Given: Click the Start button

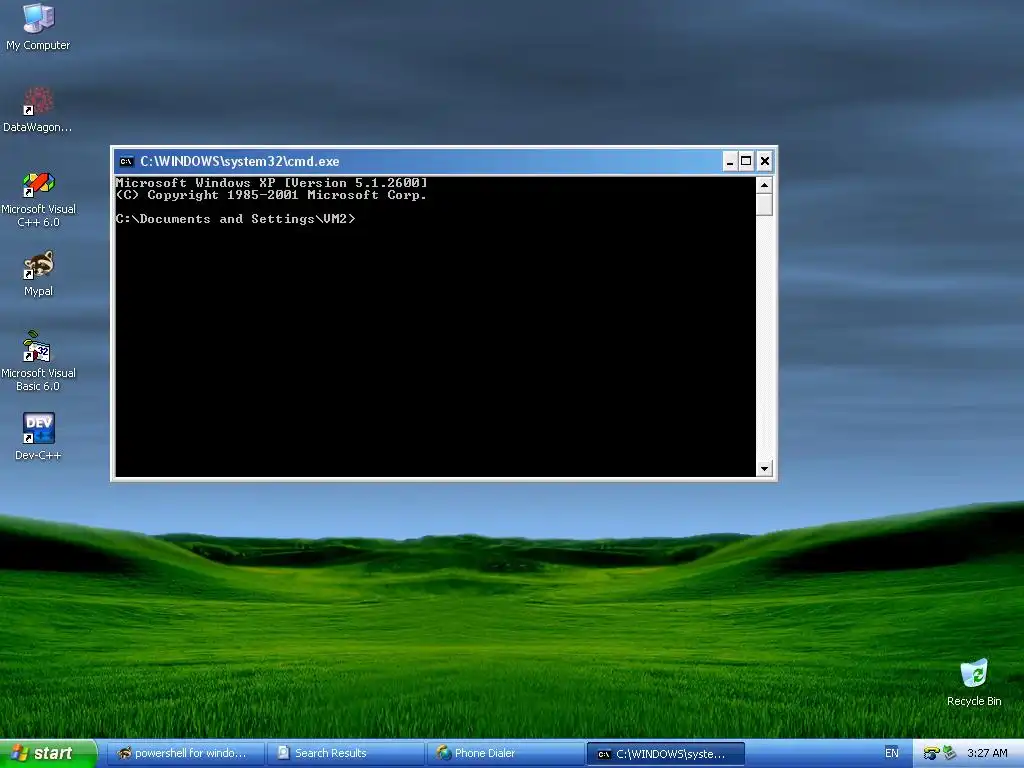Looking at the screenshot, I should point(48,753).
